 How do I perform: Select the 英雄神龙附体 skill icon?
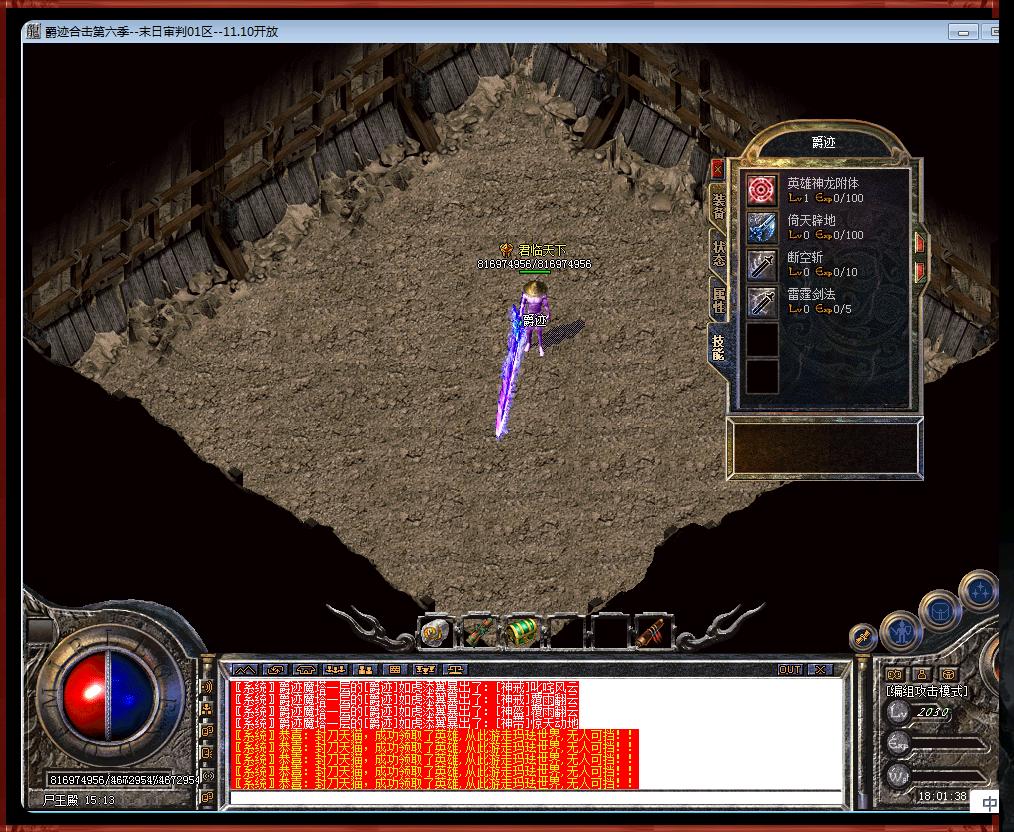(763, 190)
